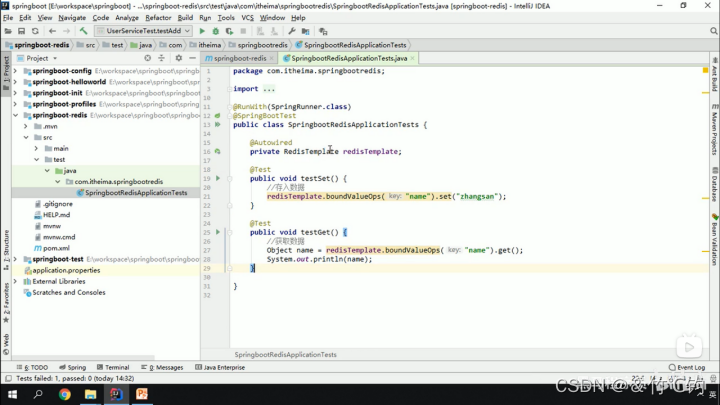Viewport: 720px width, 405px height.
Task: Expand the springboot-init module
Action: [15, 93]
